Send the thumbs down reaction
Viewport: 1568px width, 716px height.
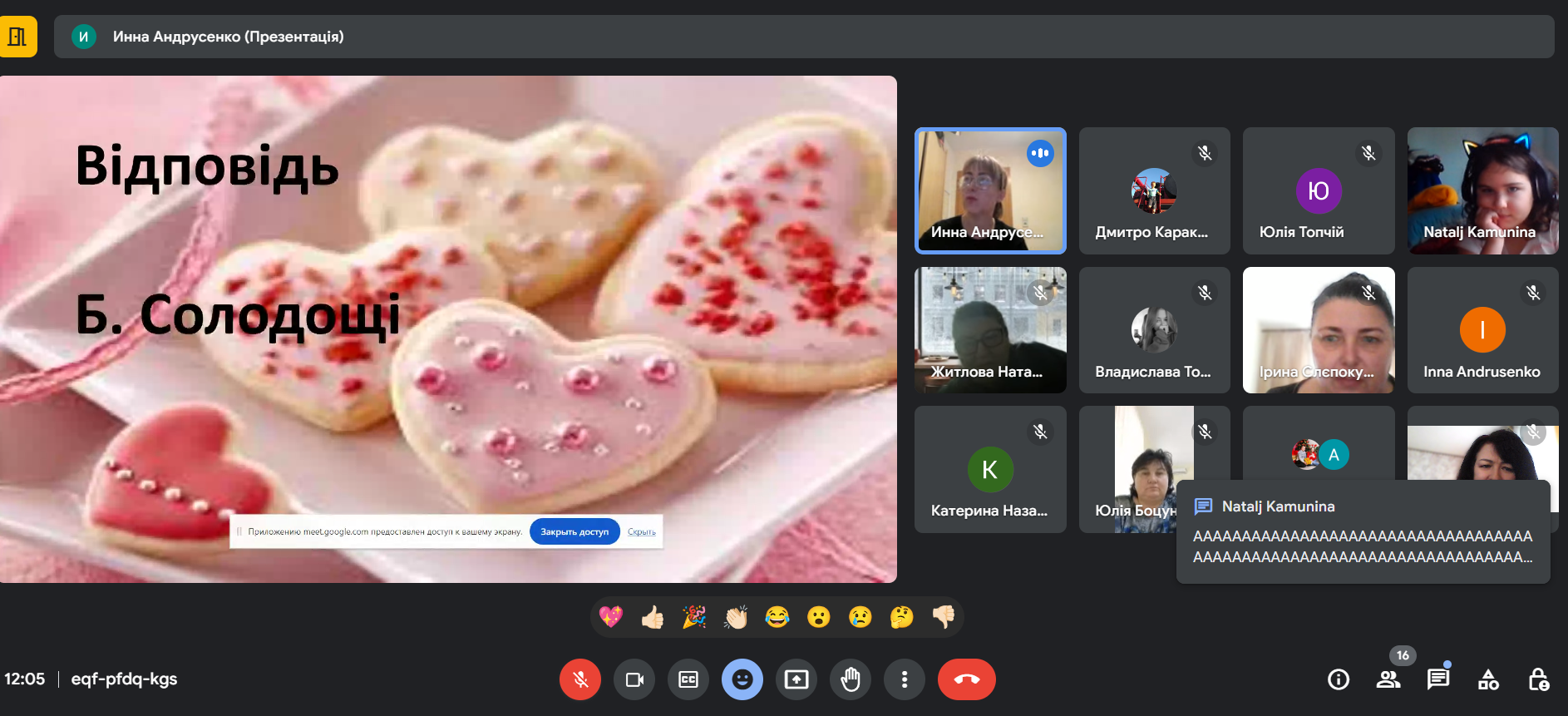tap(944, 616)
